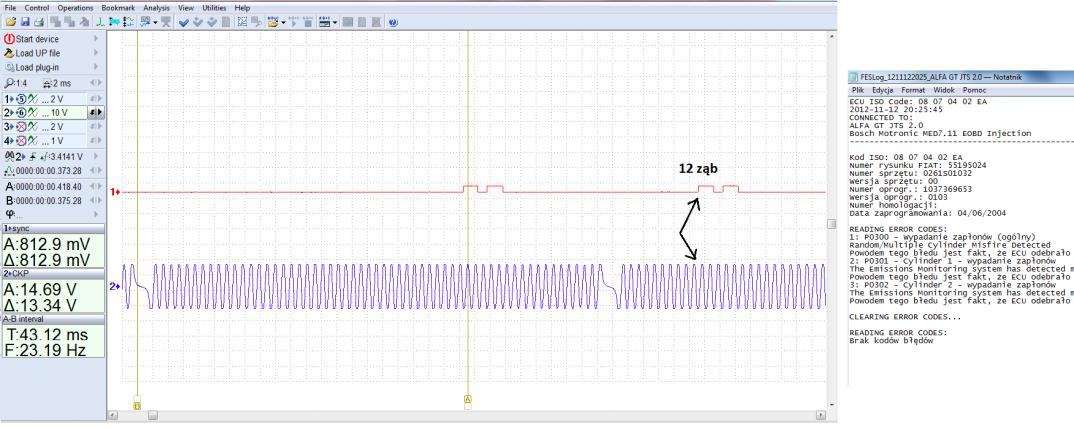Image resolution: width=1074 pixels, height=429 pixels.
Task: Click the Load plug-in button
Action: click(x=40, y=68)
